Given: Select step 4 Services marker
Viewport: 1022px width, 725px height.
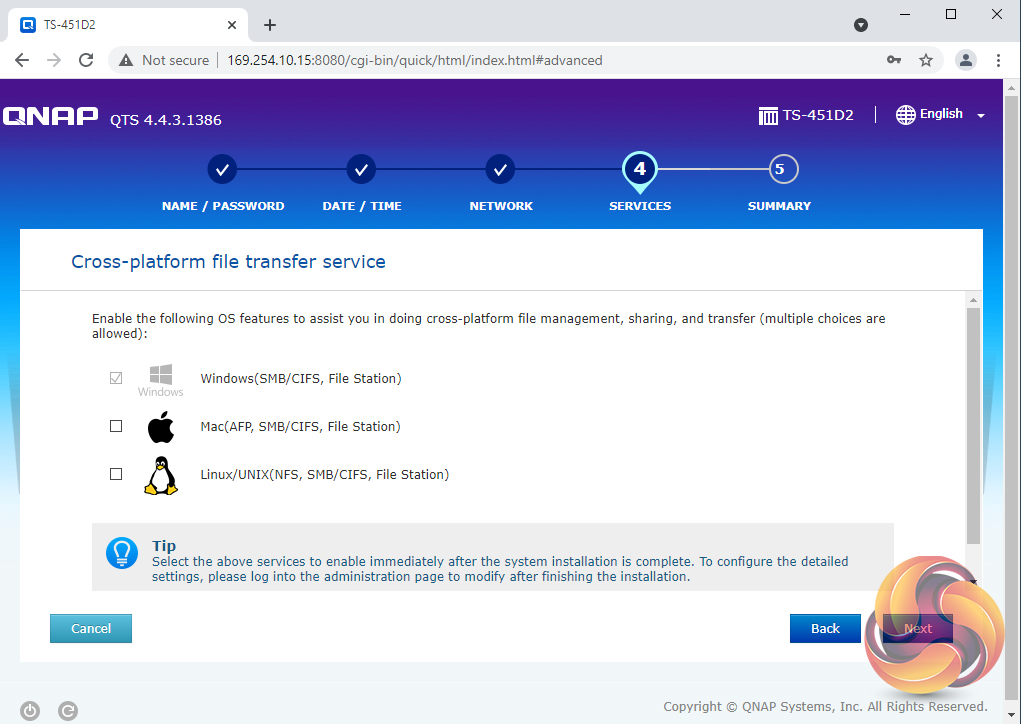Looking at the screenshot, I should (639, 171).
